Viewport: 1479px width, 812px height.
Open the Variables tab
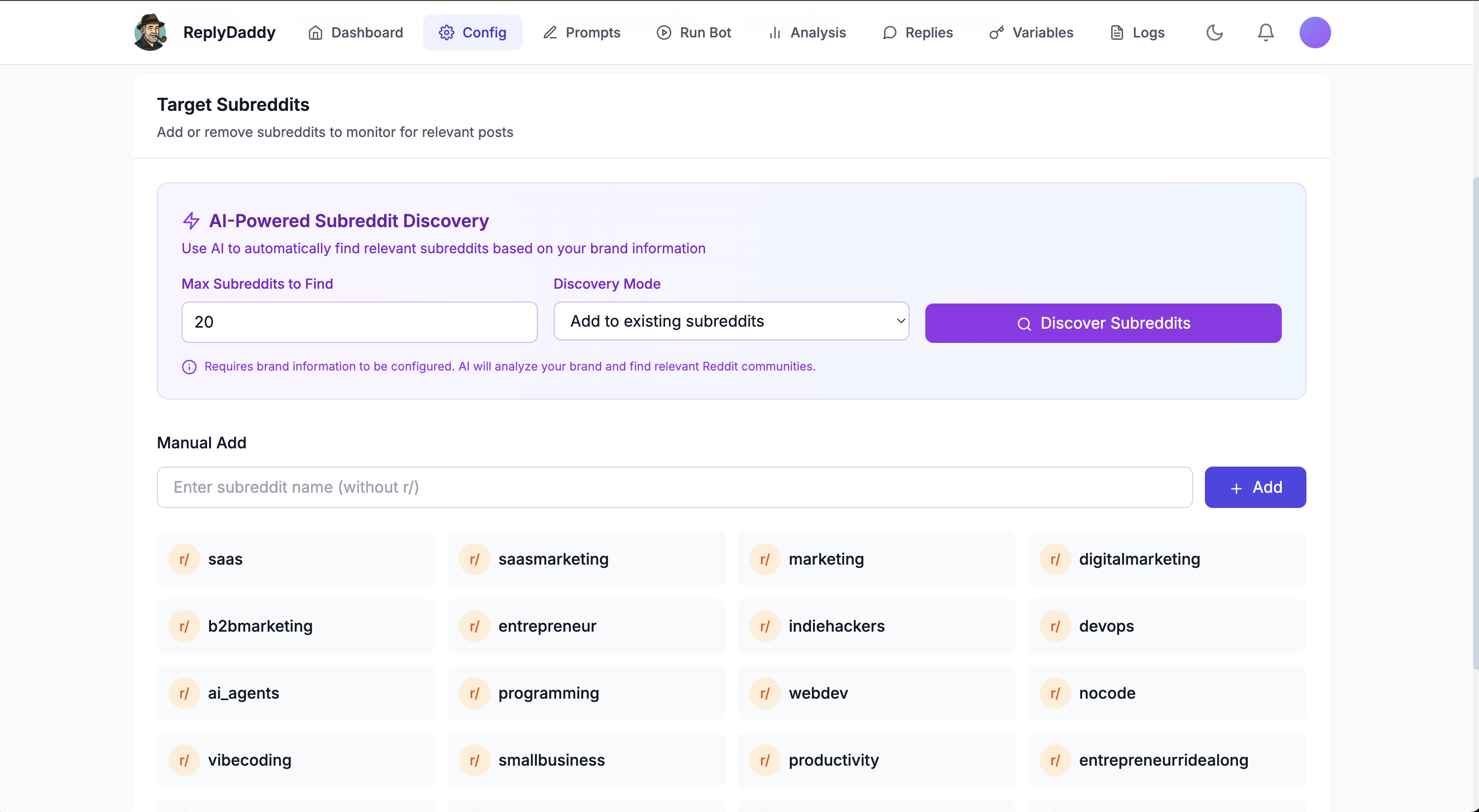(x=1030, y=33)
